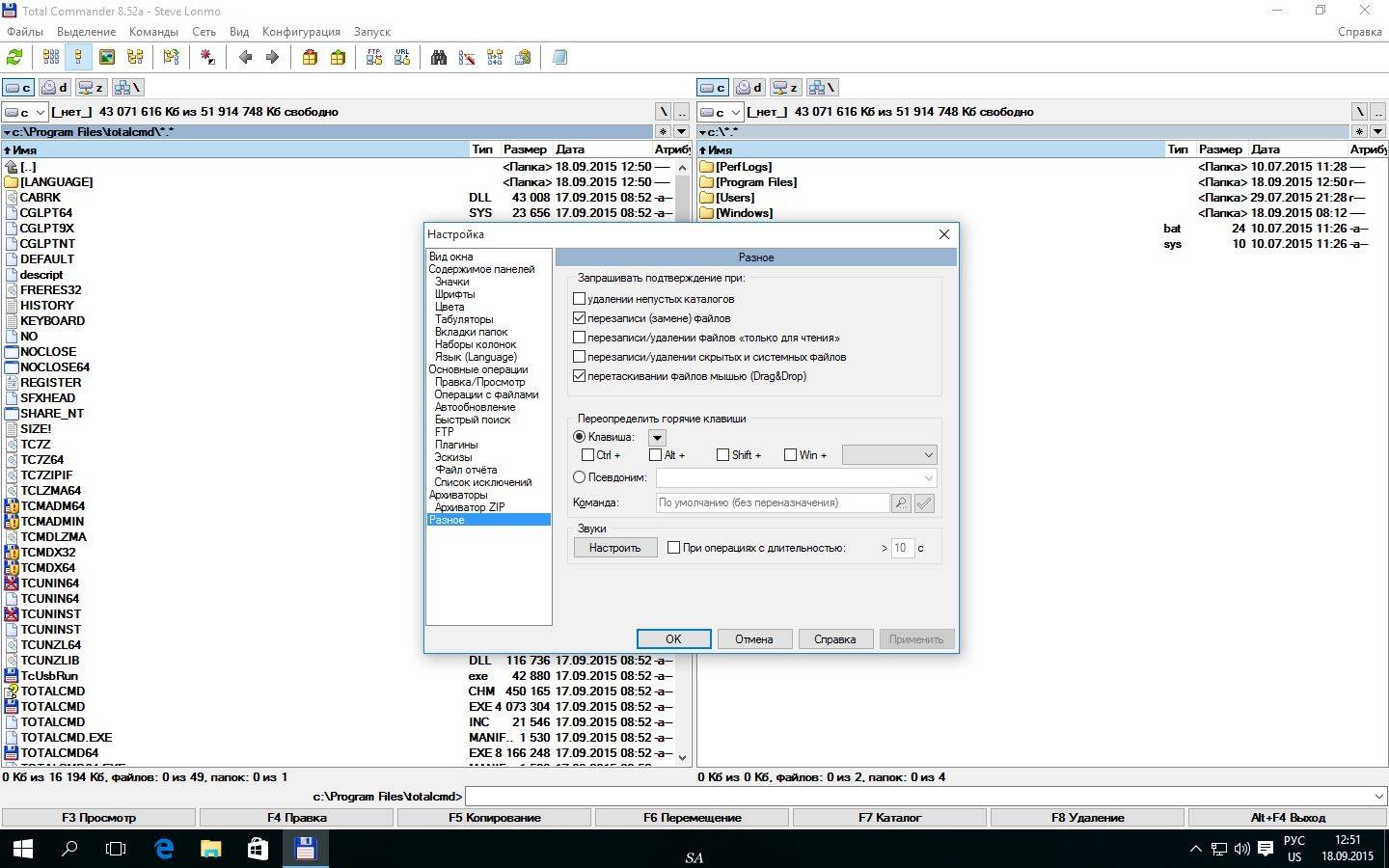Open the Псевдоним combo box
1389x868 pixels.
[797, 477]
